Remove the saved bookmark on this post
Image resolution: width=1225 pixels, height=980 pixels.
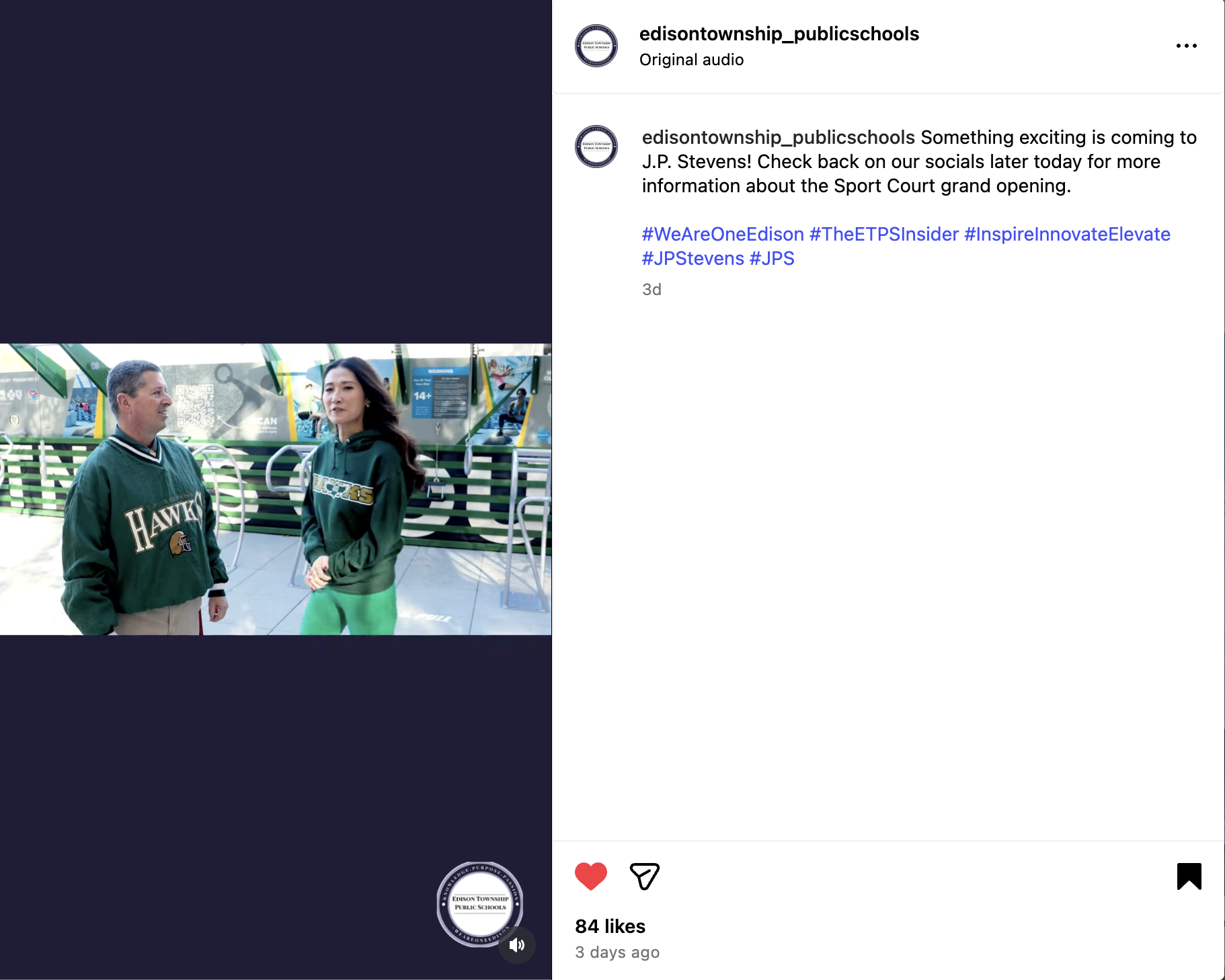click(x=1189, y=876)
